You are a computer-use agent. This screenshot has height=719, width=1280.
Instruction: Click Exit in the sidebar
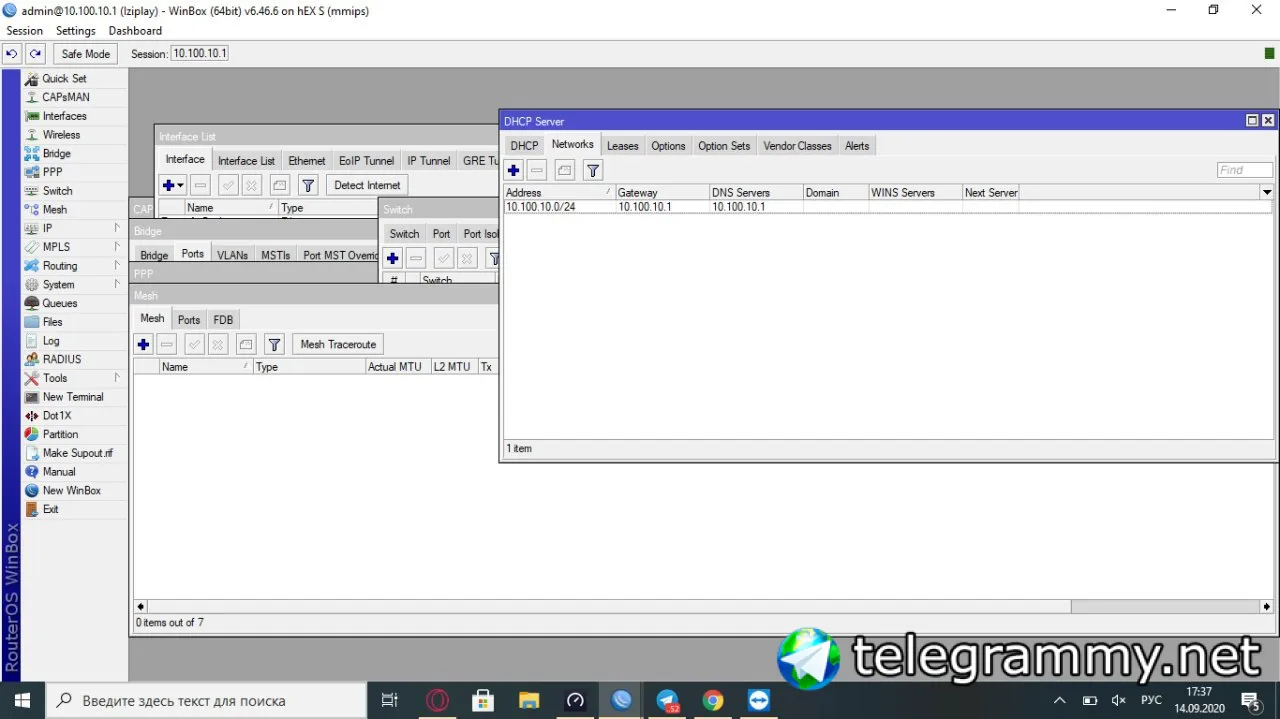pos(50,509)
